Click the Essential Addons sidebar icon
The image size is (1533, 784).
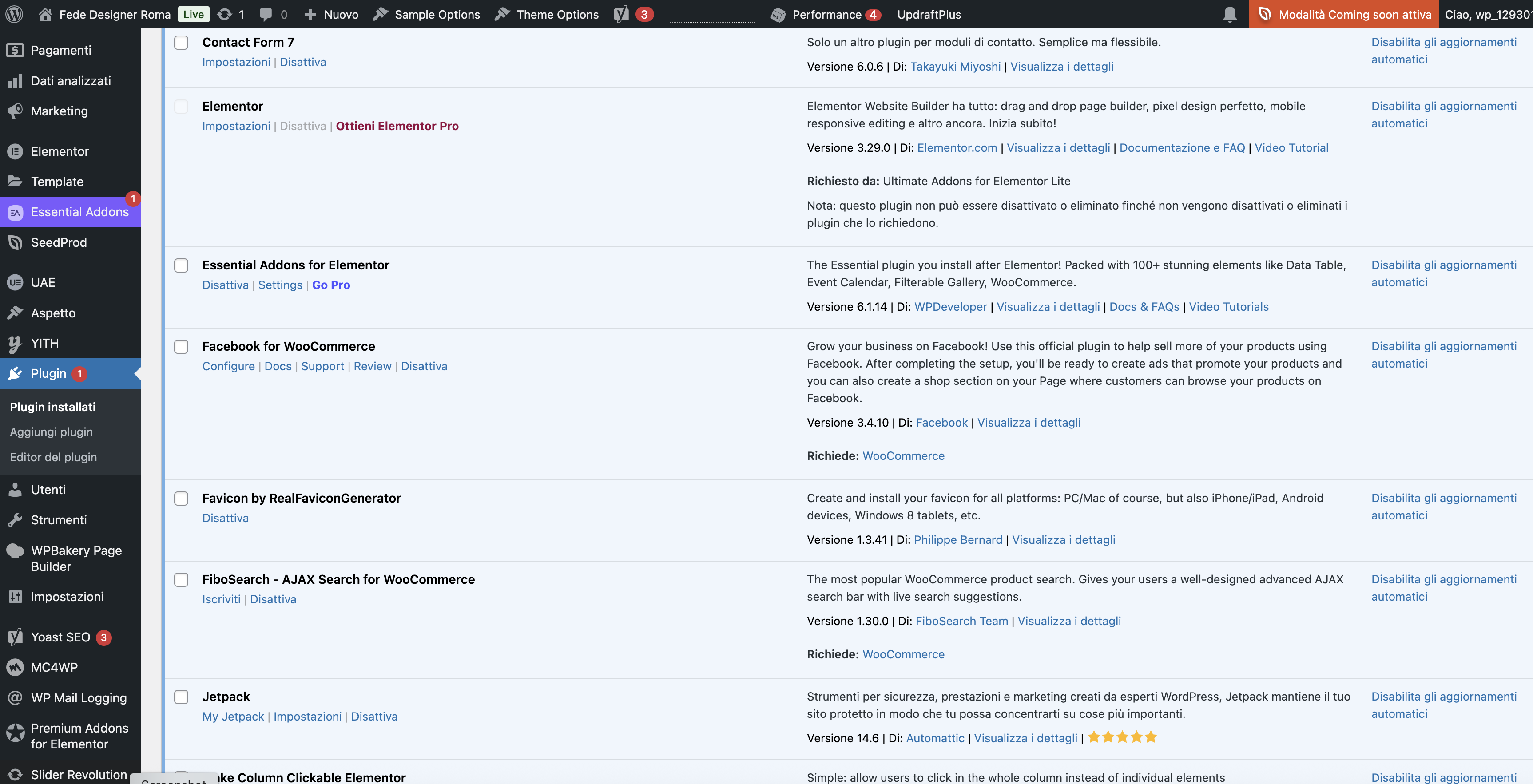(x=16, y=212)
